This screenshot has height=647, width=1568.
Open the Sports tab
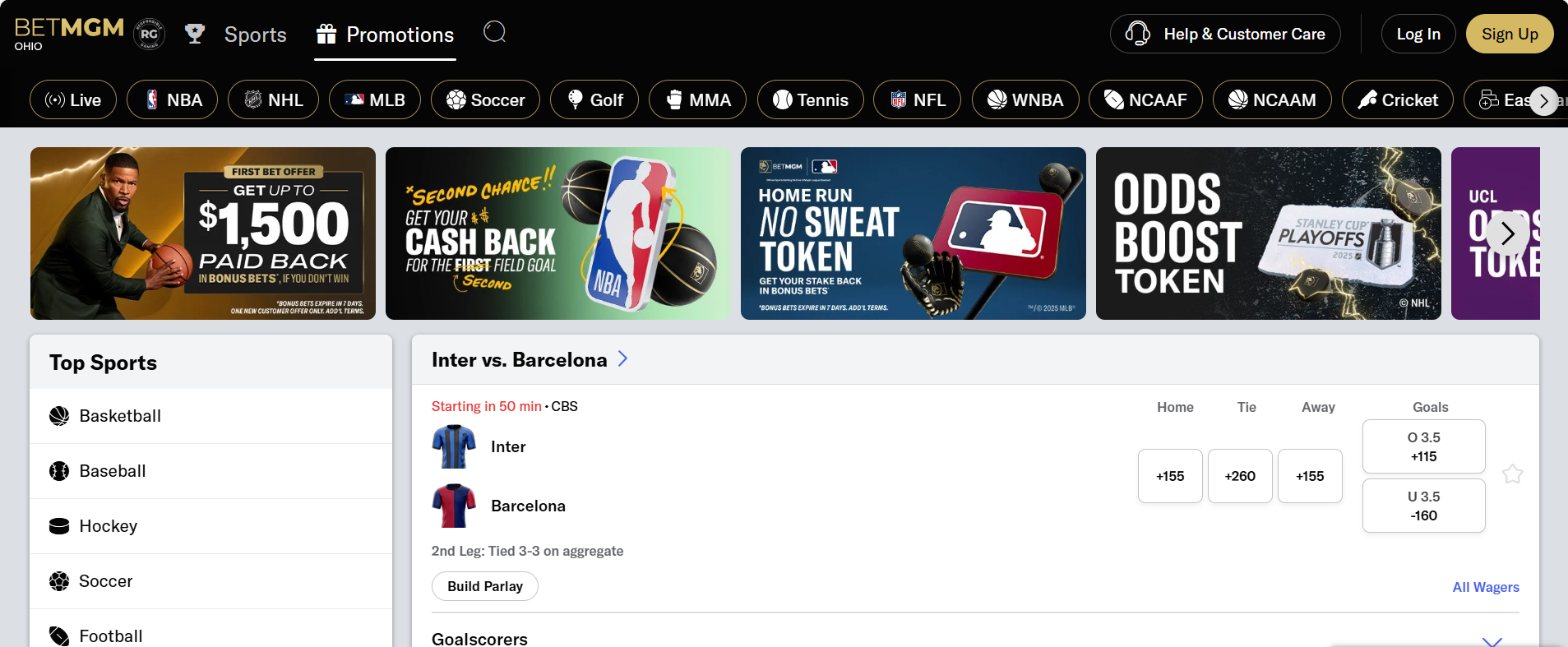pos(256,35)
